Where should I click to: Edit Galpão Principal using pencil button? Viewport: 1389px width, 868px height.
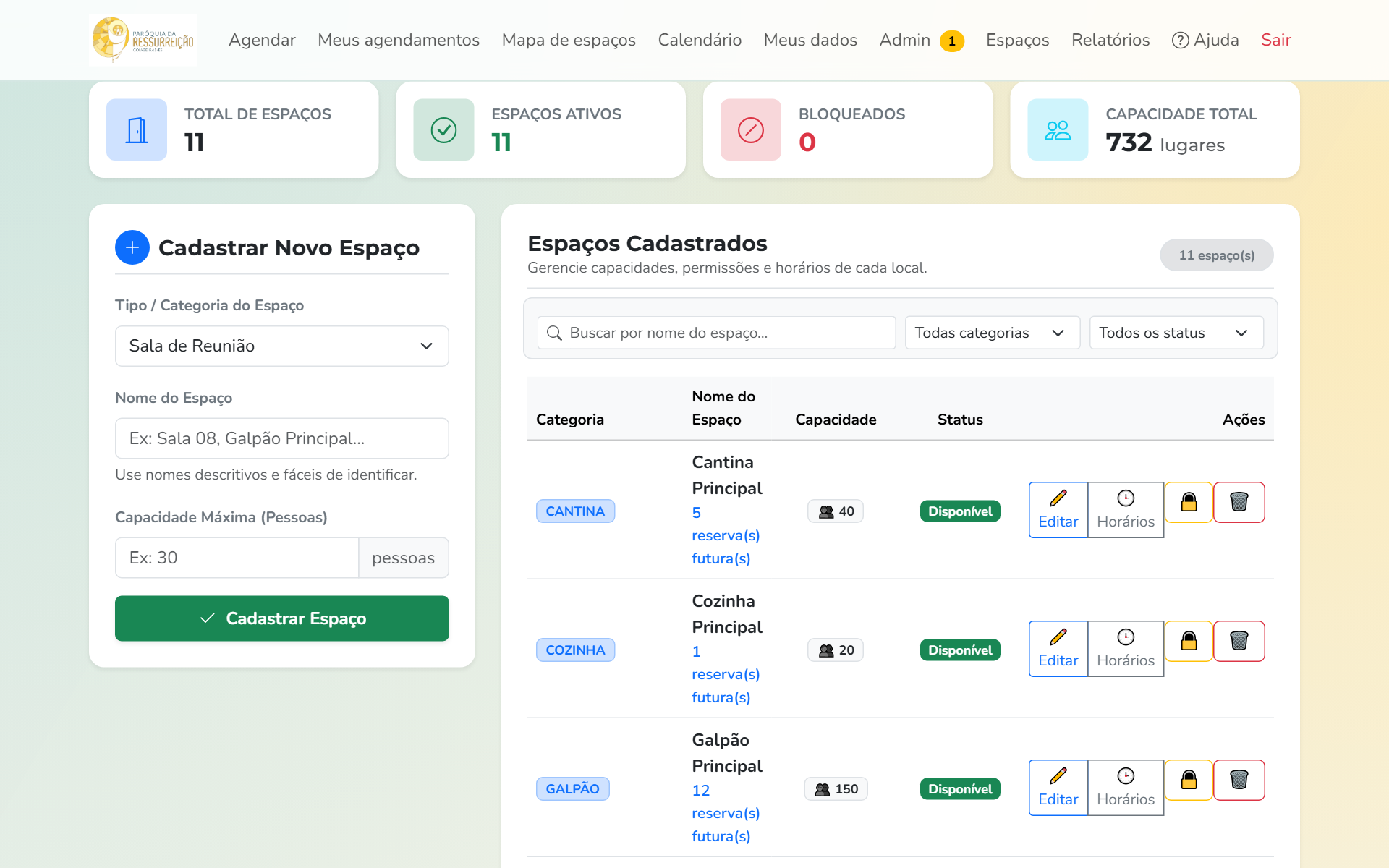point(1058,788)
